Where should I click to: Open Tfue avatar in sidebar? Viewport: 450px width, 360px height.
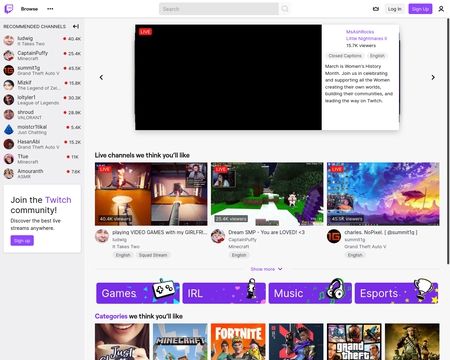[x=9, y=158]
